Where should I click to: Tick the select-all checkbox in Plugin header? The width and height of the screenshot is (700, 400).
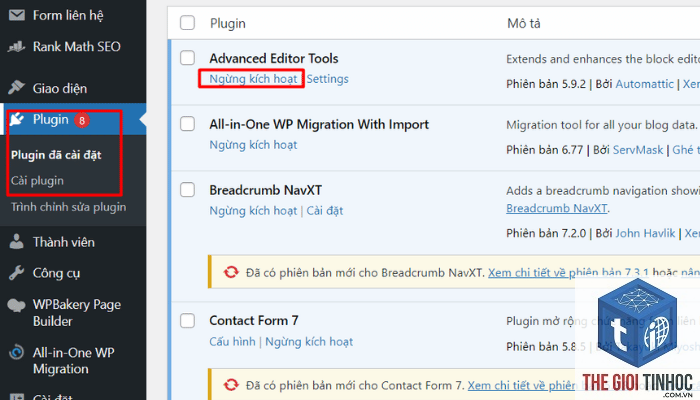[x=188, y=23]
